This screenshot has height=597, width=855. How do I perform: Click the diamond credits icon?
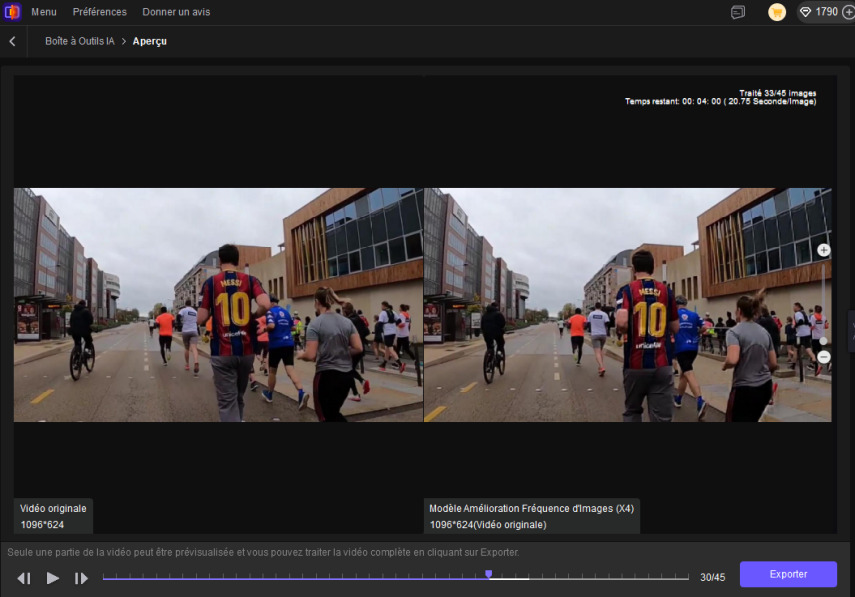point(805,12)
